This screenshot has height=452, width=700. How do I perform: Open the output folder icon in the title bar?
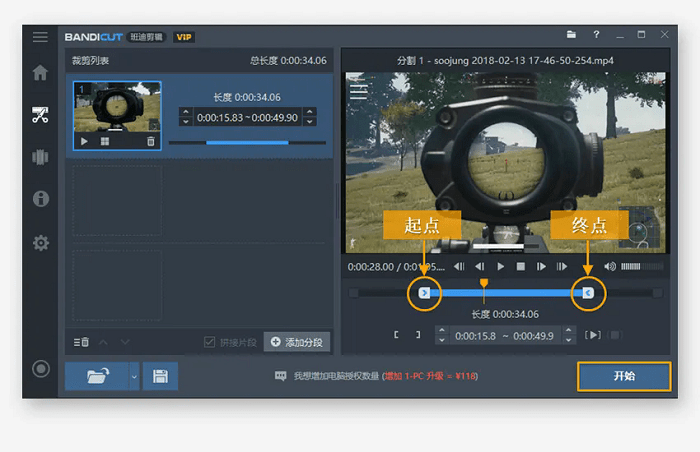[571, 34]
